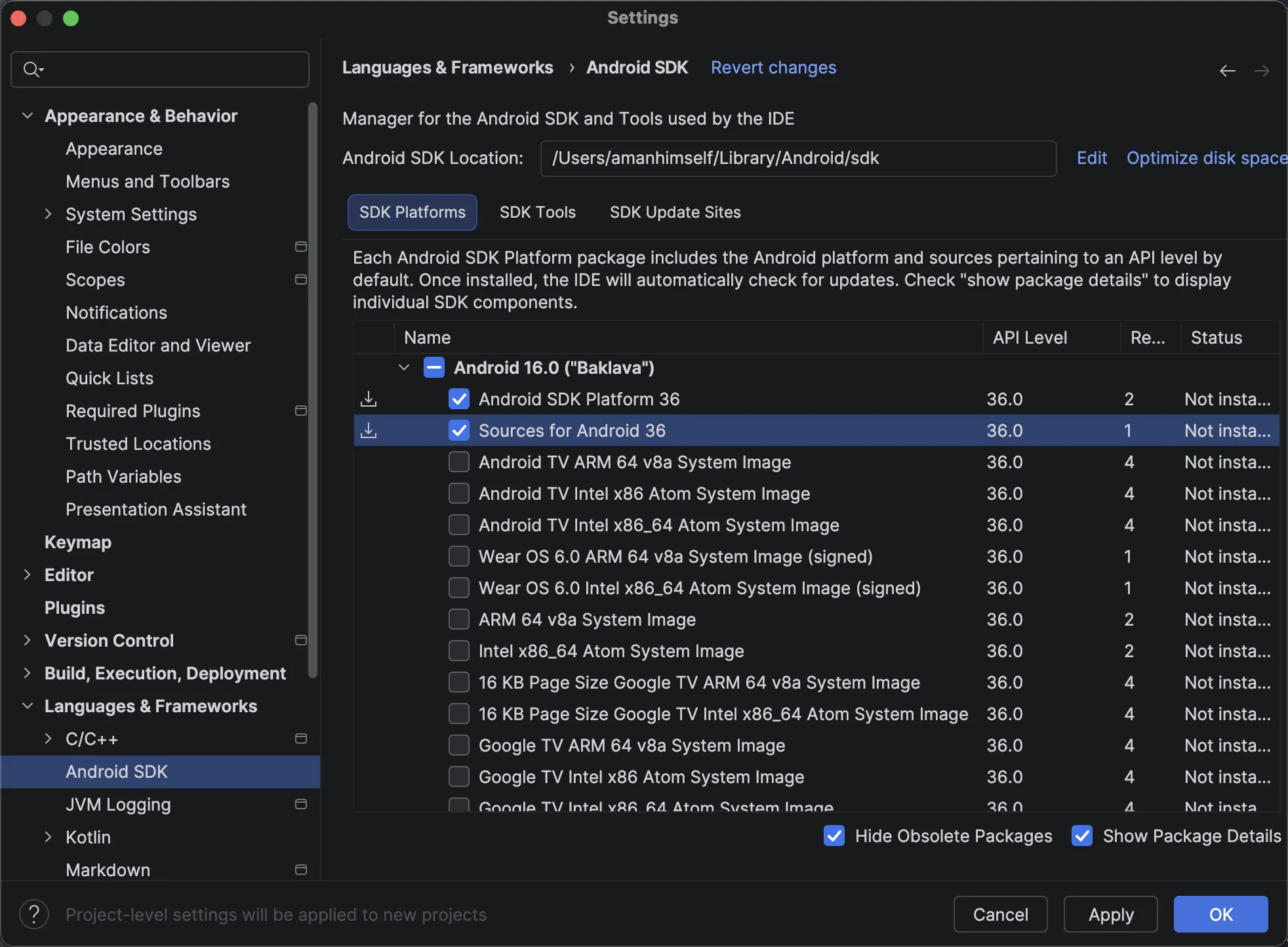This screenshot has width=1288, height=947.
Task: Open the Plugins settings page
Action: point(75,608)
